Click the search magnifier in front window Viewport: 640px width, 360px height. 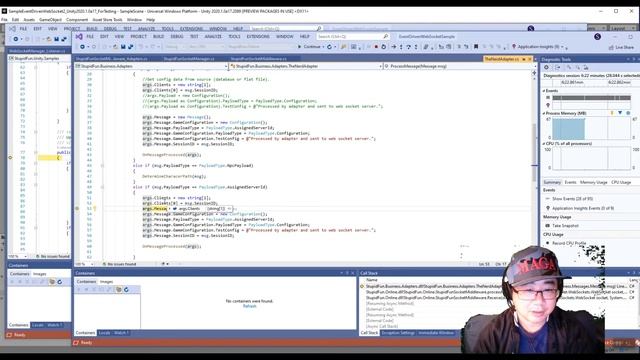click(x=385, y=36)
